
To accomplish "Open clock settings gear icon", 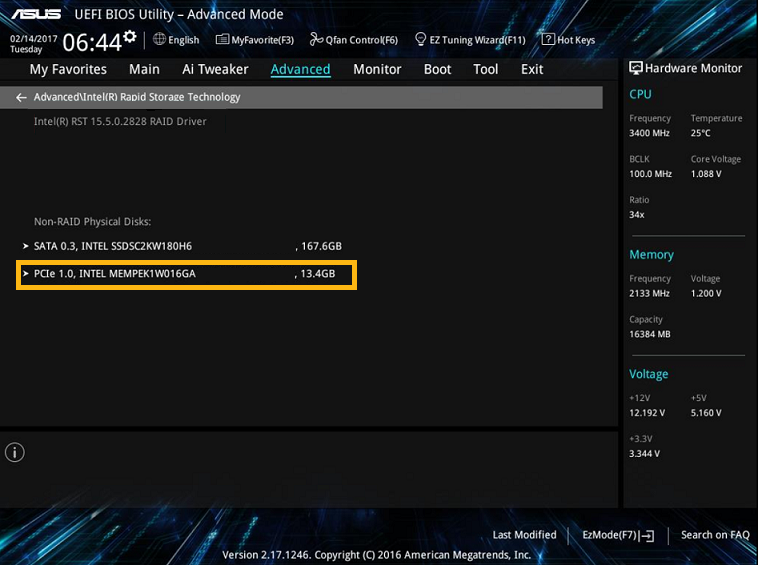I will pyautogui.click(x=130, y=37).
